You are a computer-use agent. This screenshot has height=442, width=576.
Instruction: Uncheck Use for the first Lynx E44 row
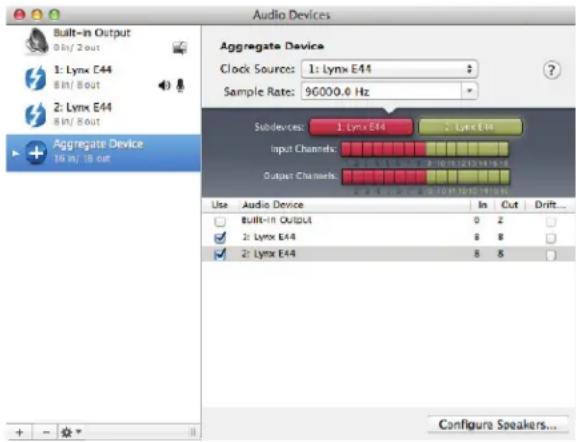(220, 238)
